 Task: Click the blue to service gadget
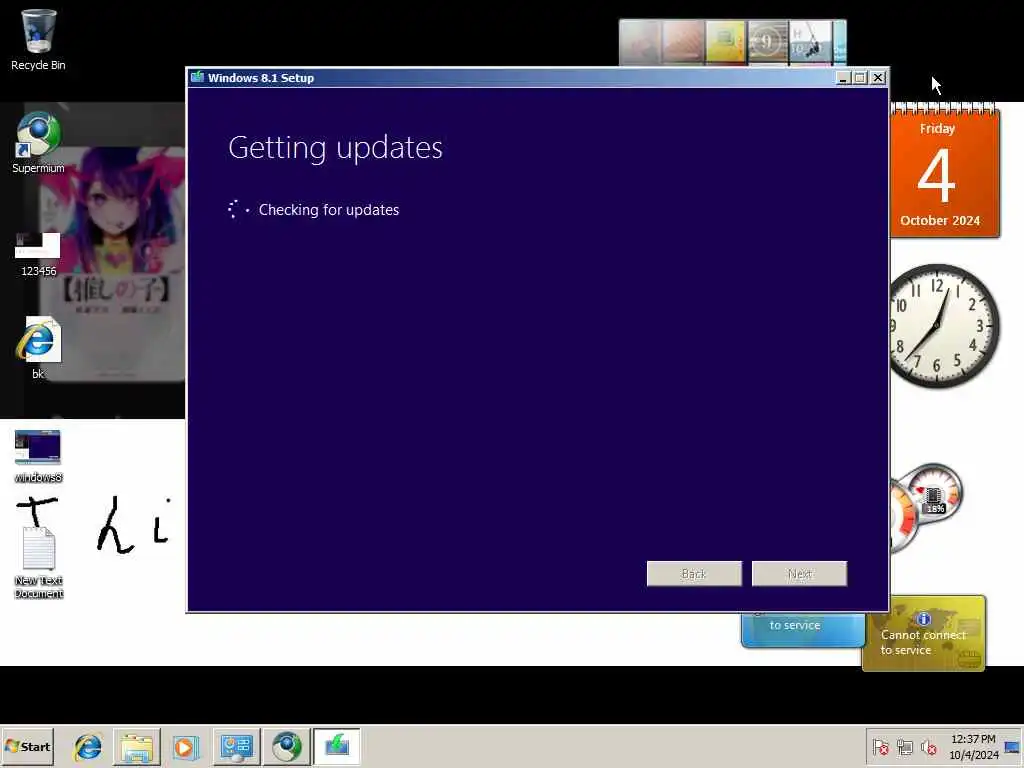(x=803, y=630)
